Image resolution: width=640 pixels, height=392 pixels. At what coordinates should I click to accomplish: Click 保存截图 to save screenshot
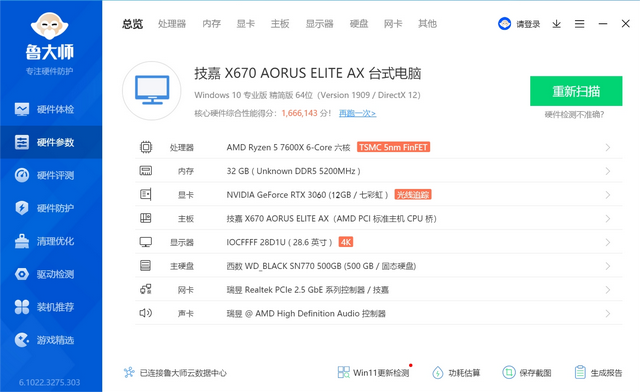coord(527,372)
